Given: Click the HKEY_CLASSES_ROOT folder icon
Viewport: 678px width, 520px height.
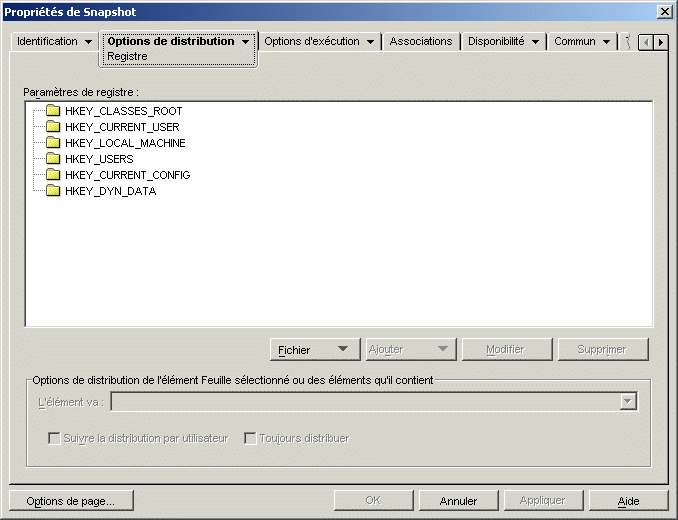Looking at the screenshot, I should click(x=53, y=111).
